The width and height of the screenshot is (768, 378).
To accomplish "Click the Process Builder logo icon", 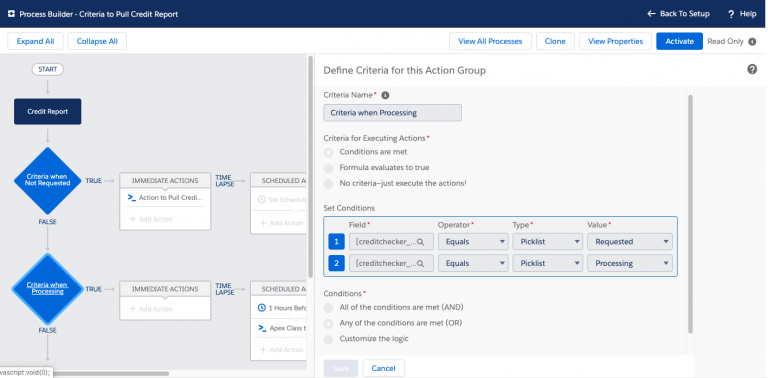I will (11, 14).
